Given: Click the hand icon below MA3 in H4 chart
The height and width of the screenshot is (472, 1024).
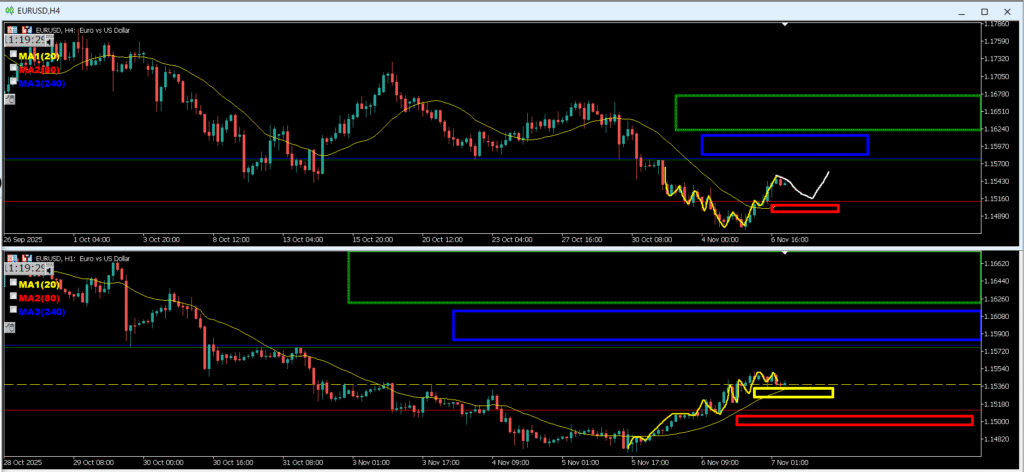Looking at the screenshot, I should click(11, 98).
